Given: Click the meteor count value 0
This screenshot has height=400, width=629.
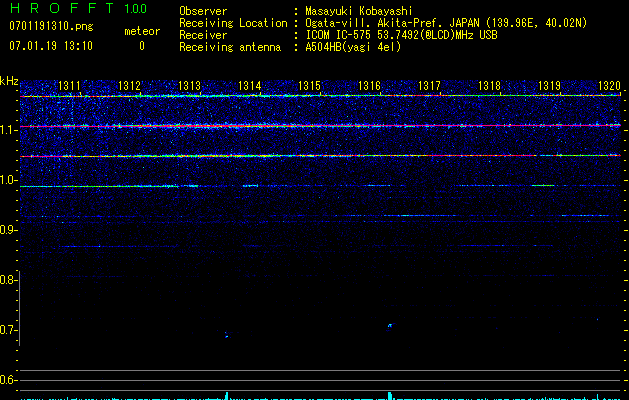Looking at the screenshot, I should (141, 46).
